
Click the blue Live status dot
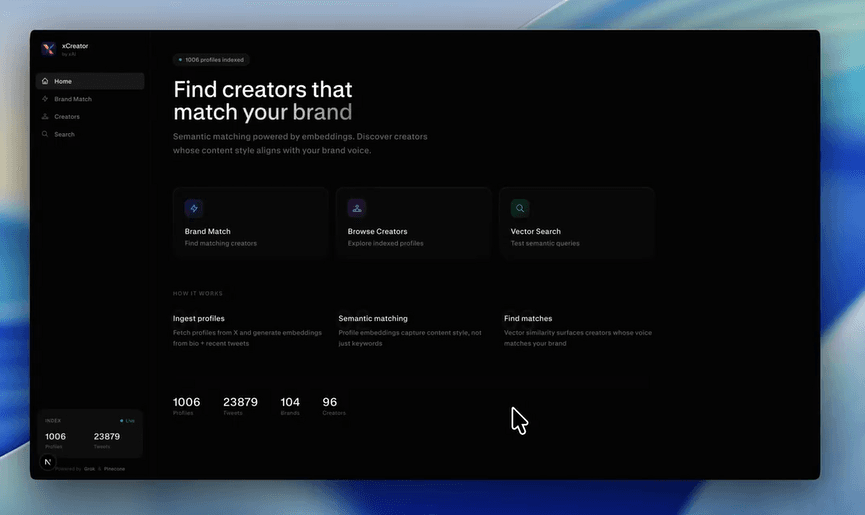tap(121, 421)
